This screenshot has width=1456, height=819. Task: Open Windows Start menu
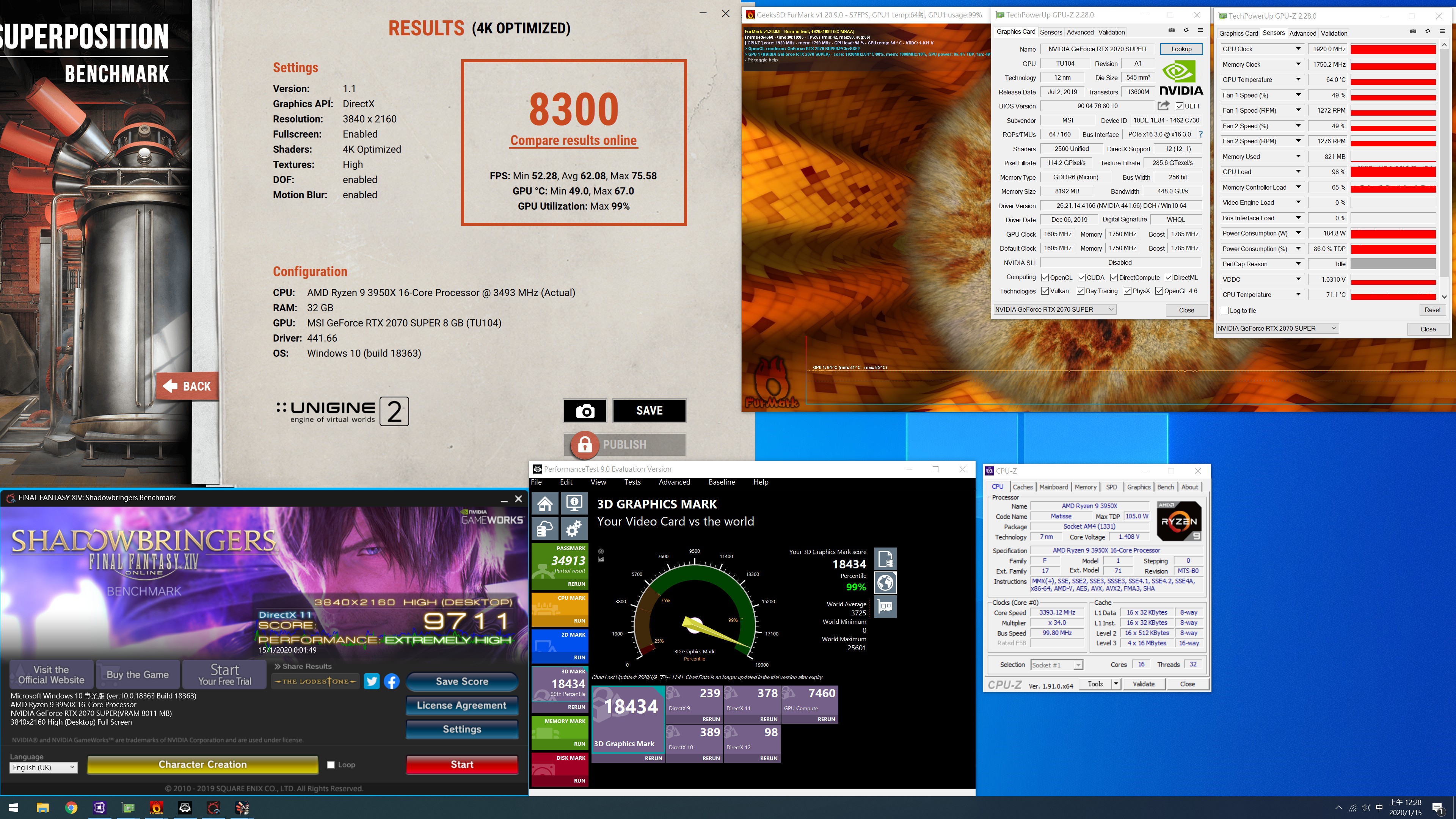[x=14, y=808]
